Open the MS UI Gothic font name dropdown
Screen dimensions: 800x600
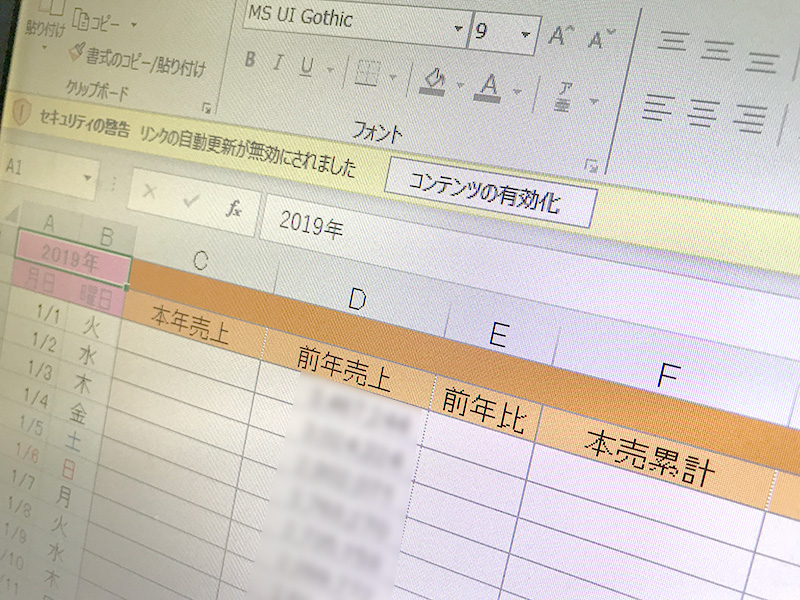(458, 29)
